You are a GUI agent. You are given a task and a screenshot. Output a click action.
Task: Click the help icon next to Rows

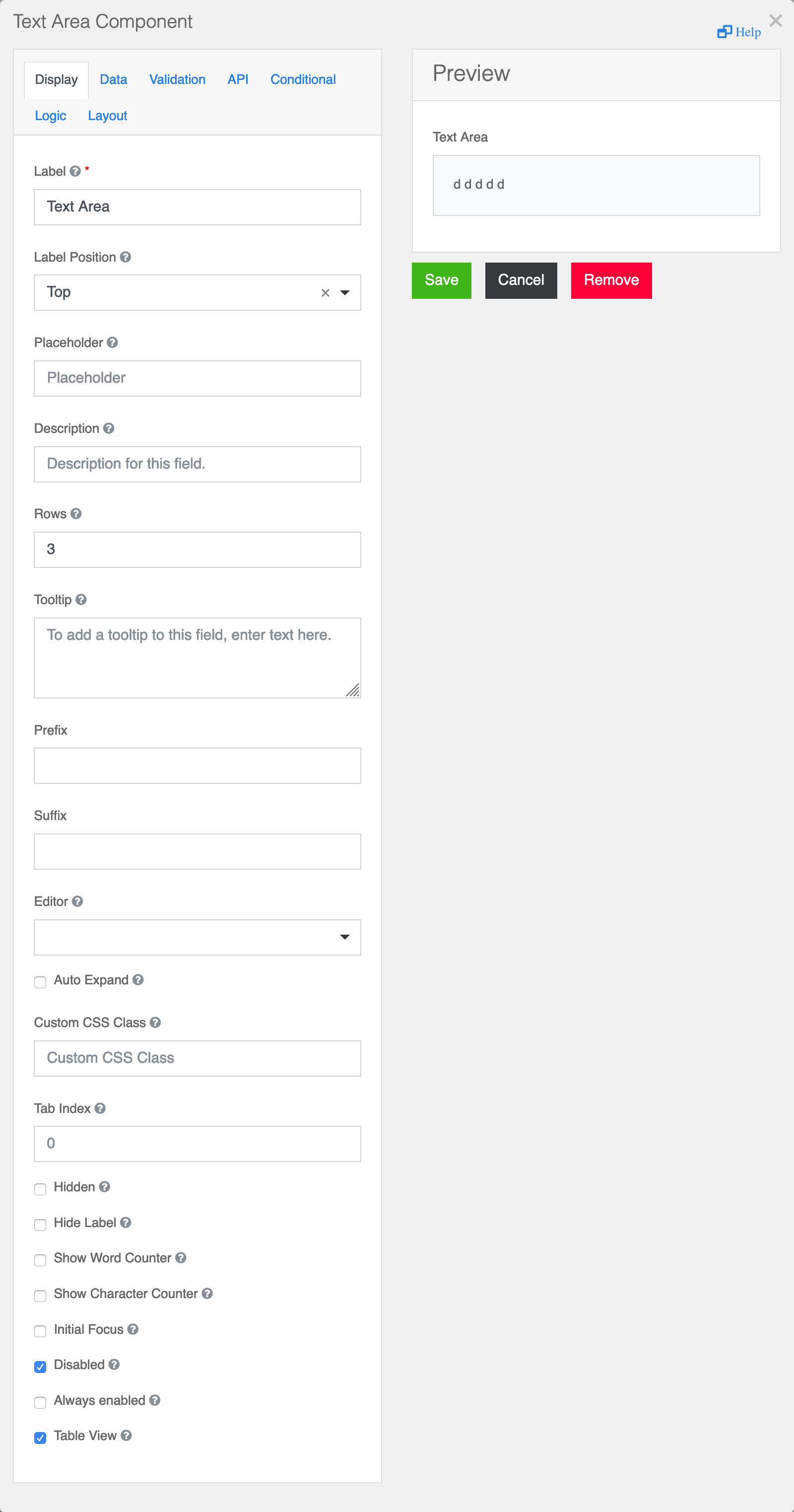77,513
